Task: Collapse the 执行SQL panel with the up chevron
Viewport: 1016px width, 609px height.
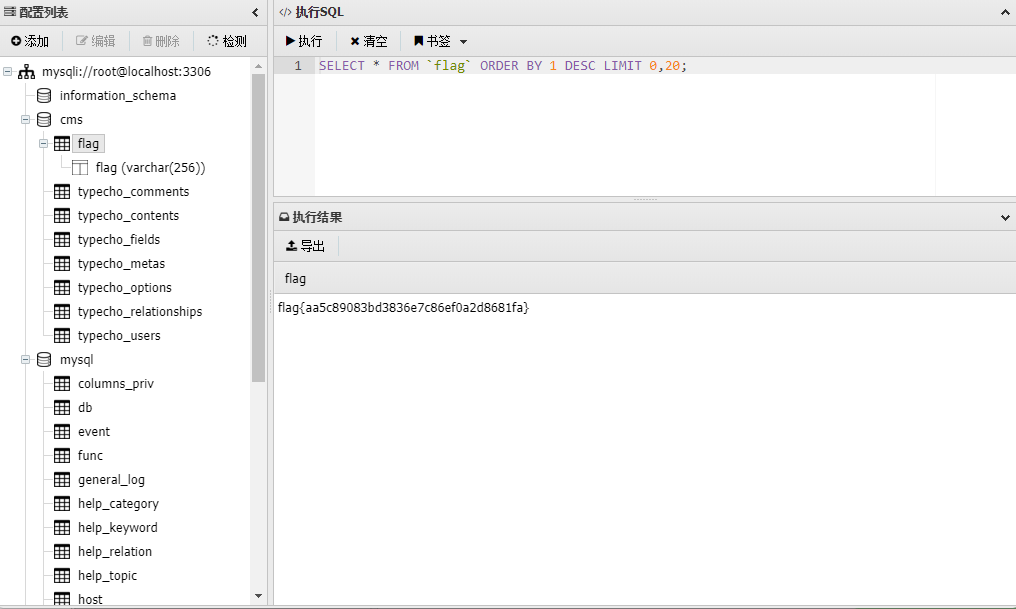Action: coord(1005,12)
